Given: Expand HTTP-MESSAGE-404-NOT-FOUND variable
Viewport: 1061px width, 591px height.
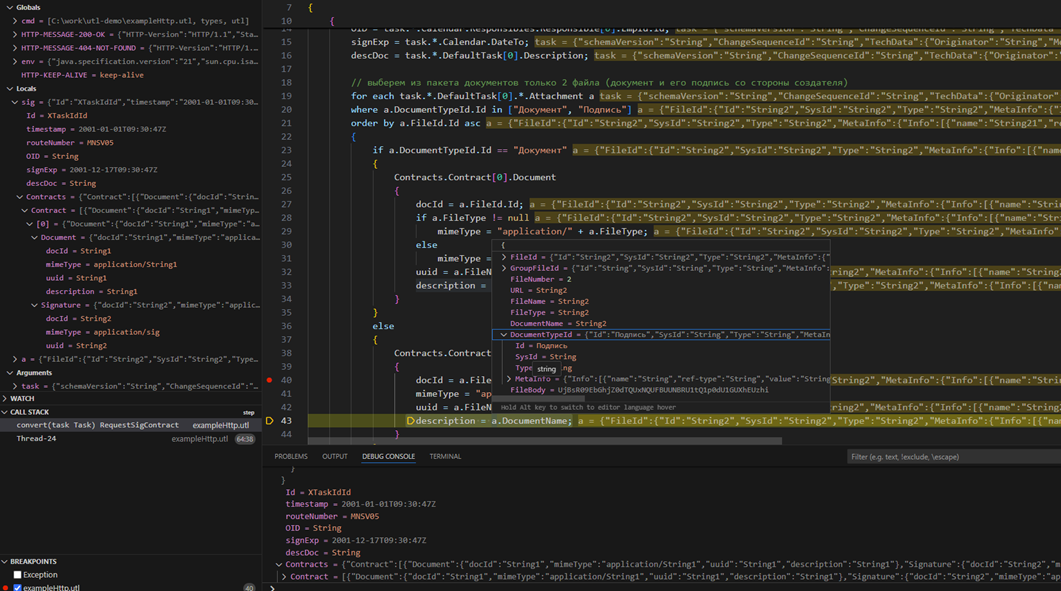Looking at the screenshot, I should [x=15, y=48].
